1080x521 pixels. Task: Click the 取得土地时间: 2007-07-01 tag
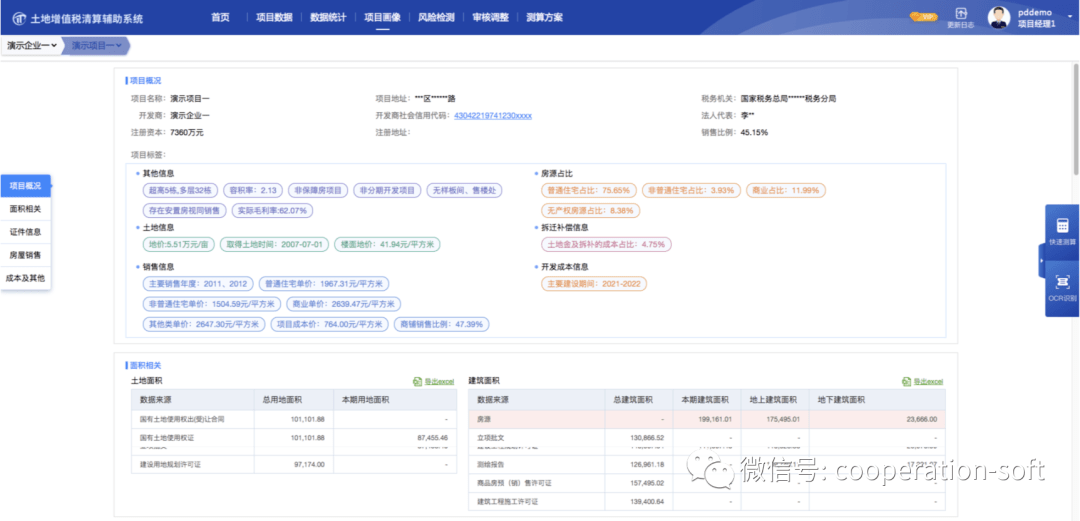274,244
